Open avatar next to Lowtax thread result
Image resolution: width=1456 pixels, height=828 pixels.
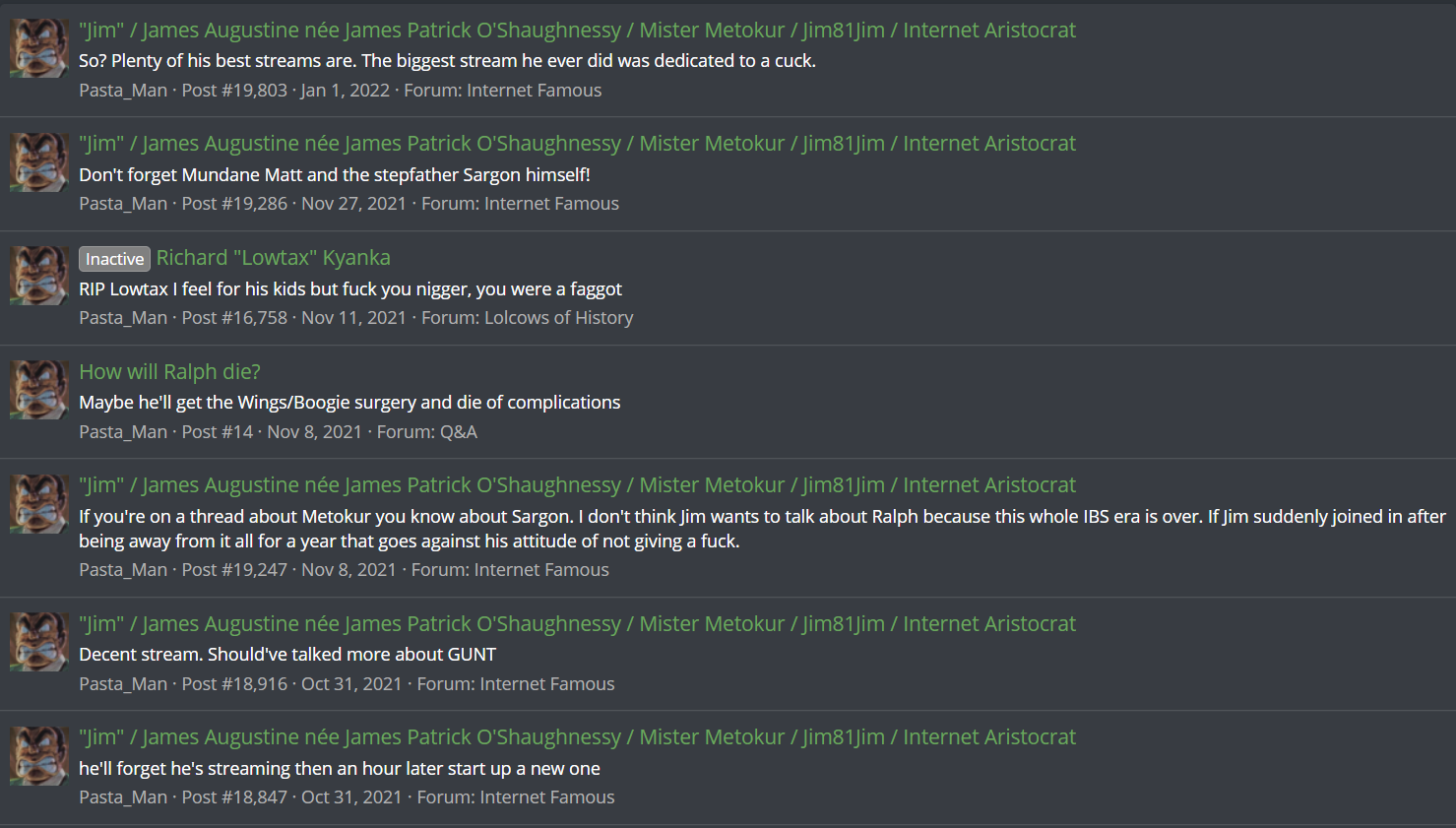click(x=39, y=276)
